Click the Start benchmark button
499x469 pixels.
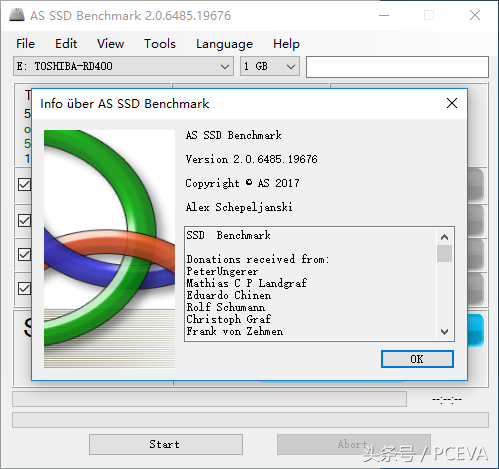click(x=166, y=444)
